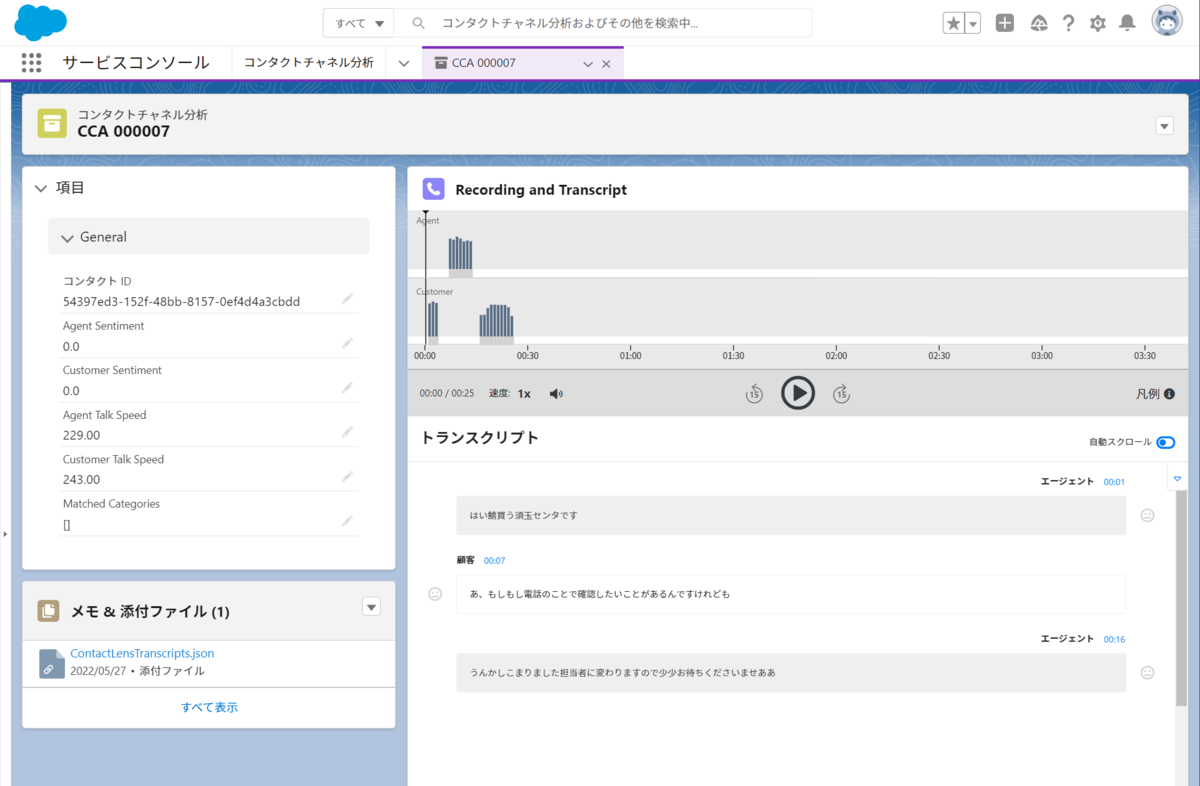
Task: Open the コンタクトチャネル分析 navigation tab
Action: pyautogui.click(x=309, y=62)
